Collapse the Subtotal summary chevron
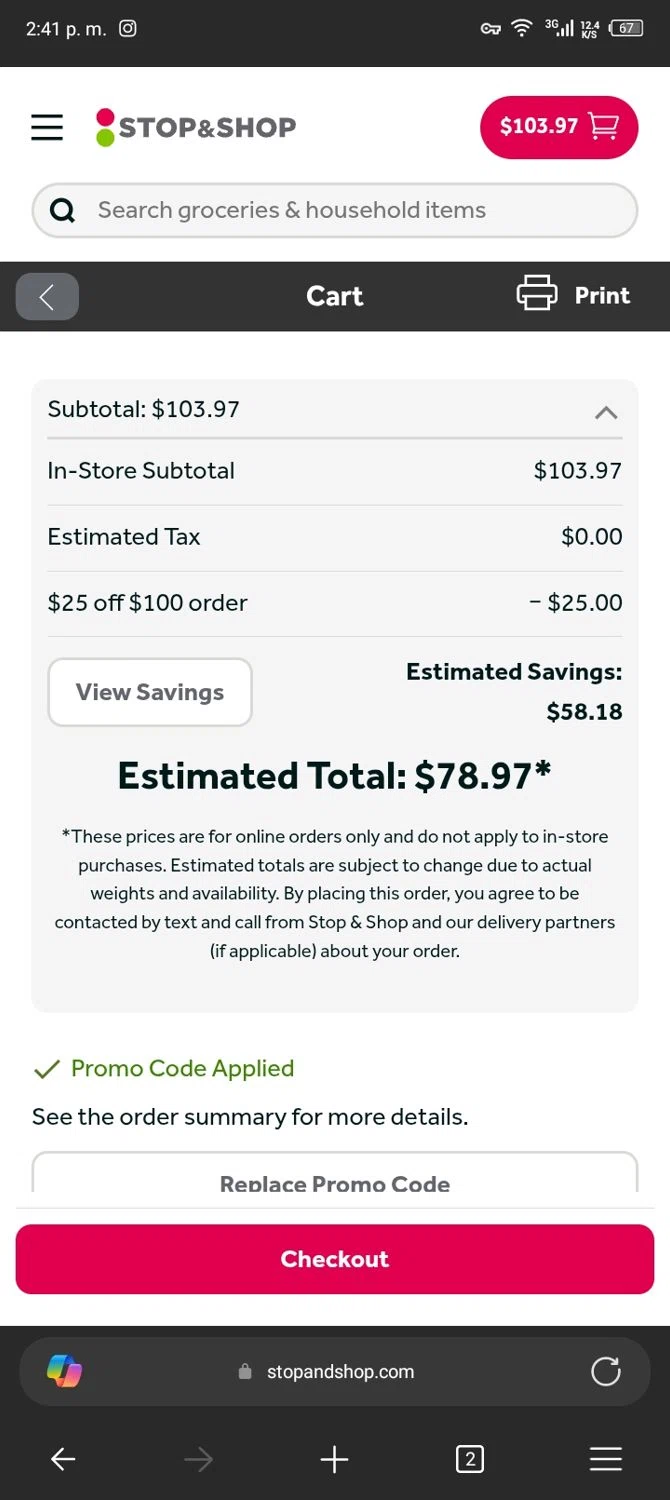Image resolution: width=670 pixels, height=1500 pixels. (606, 412)
